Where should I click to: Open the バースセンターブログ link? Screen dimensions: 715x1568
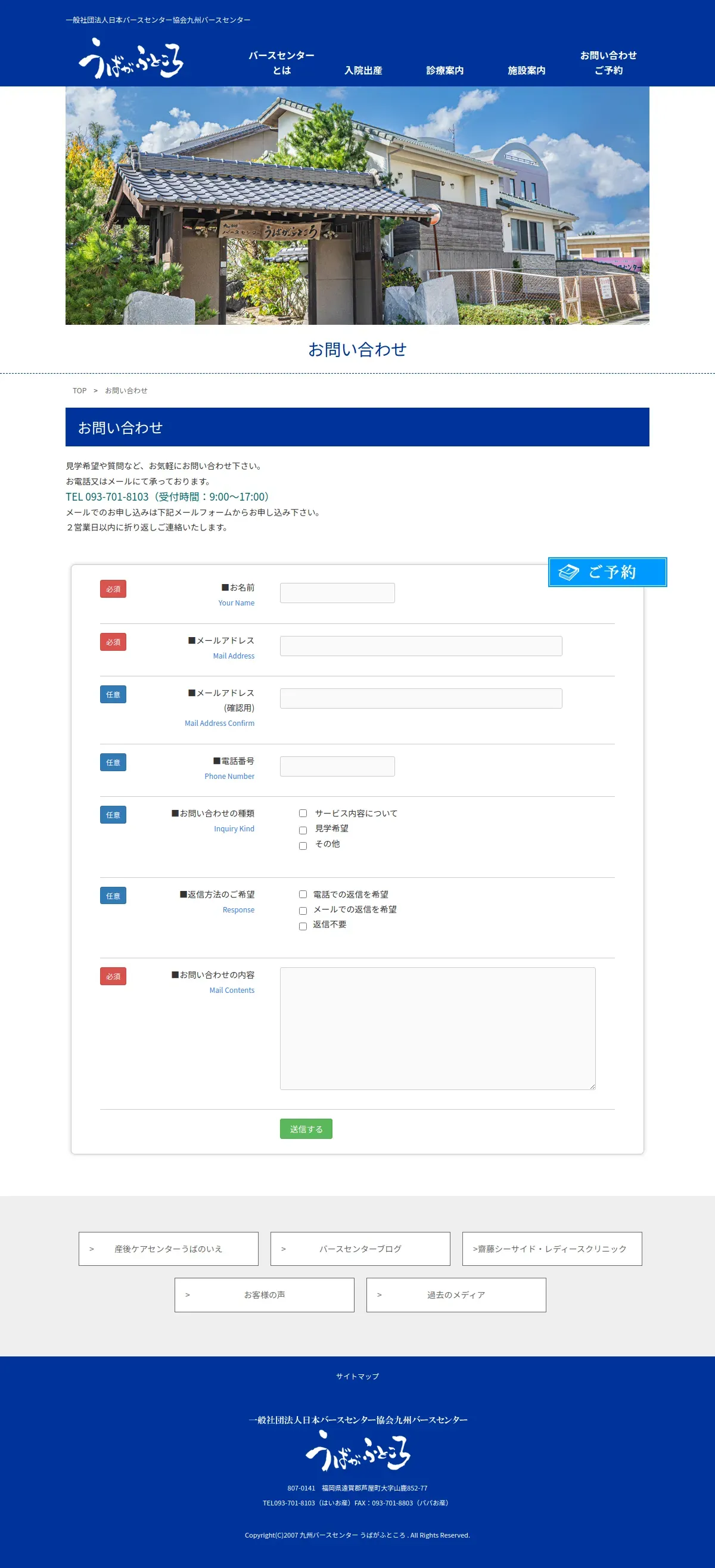(360, 1249)
